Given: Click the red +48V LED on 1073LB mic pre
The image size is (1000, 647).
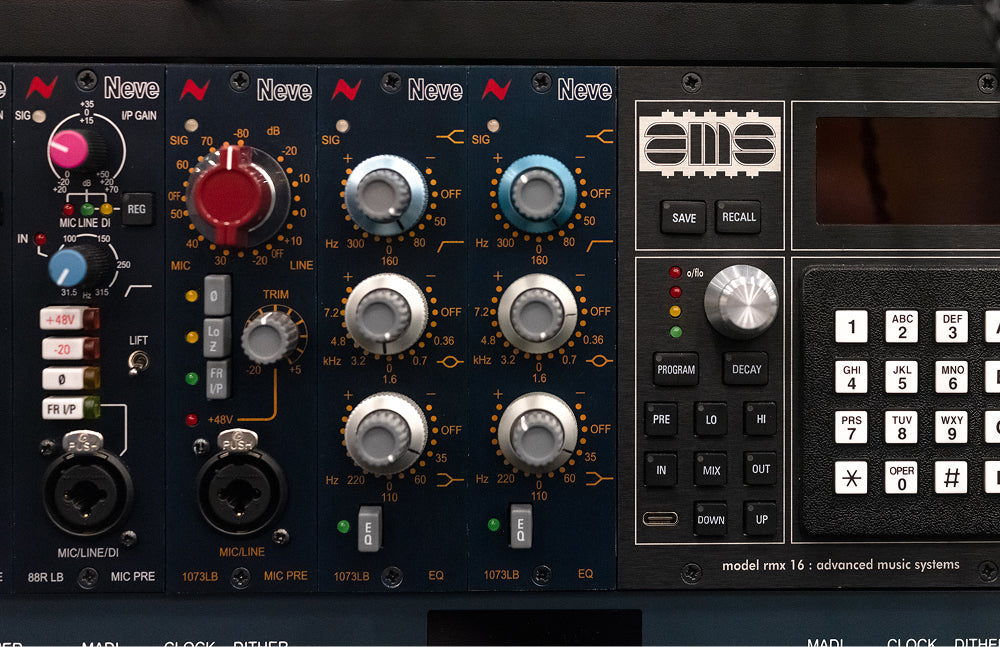Looking at the screenshot, I should tap(191, 420).
